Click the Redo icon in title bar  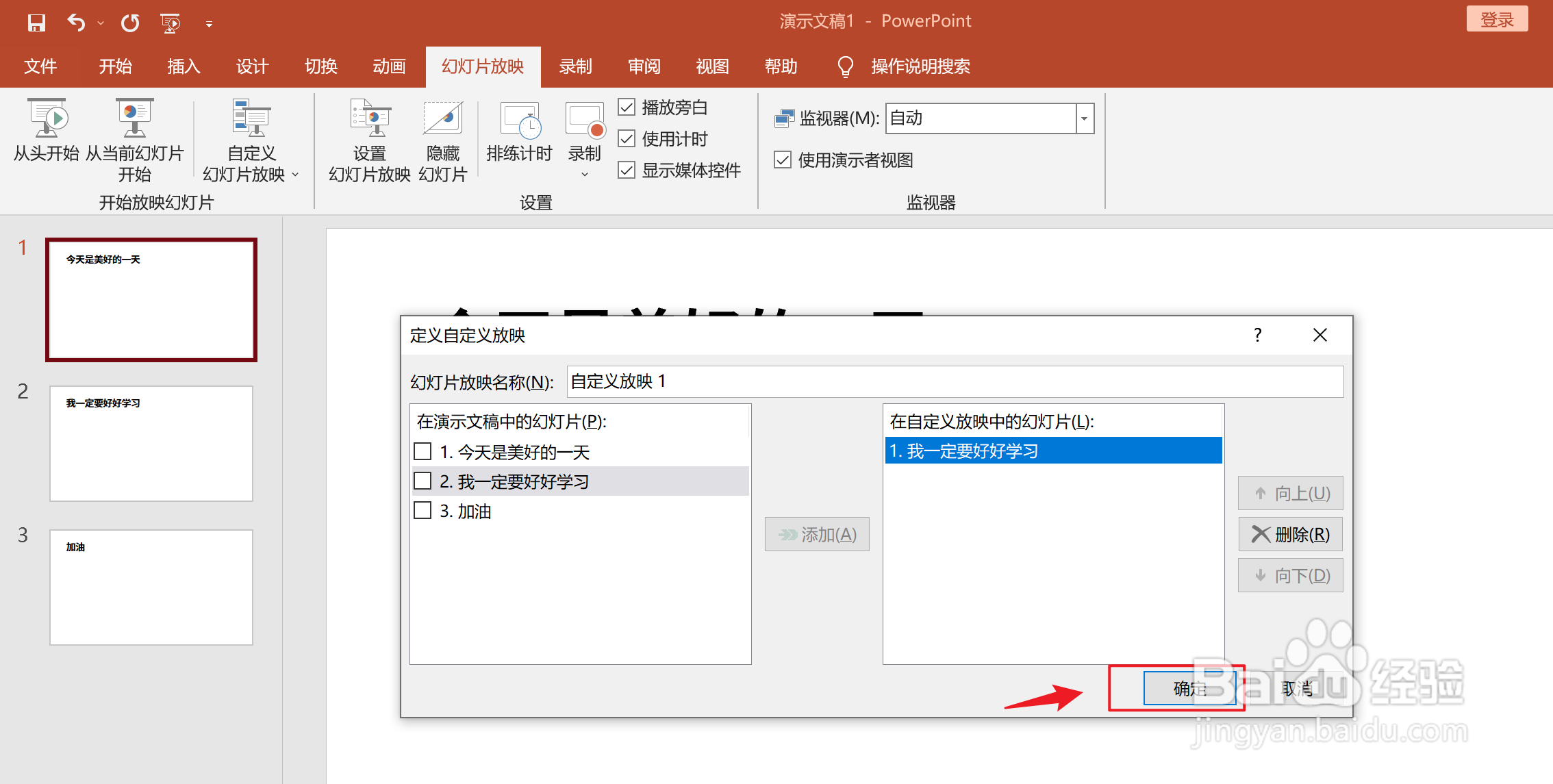click(x=130, y=23)
